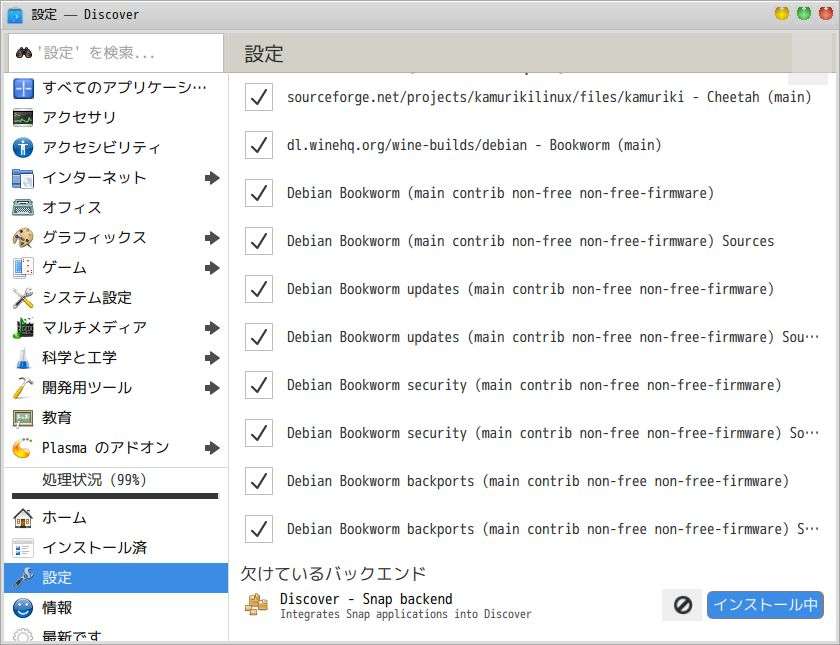
Task: Click the task progress bar below 処理状況
Action: pos(115,496)
